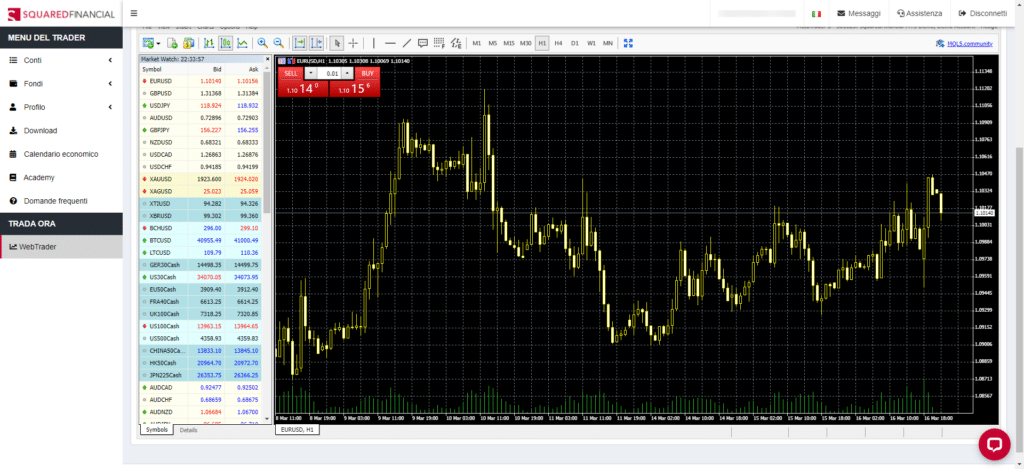Zoom in on the chart

click(x=263, y=43)
